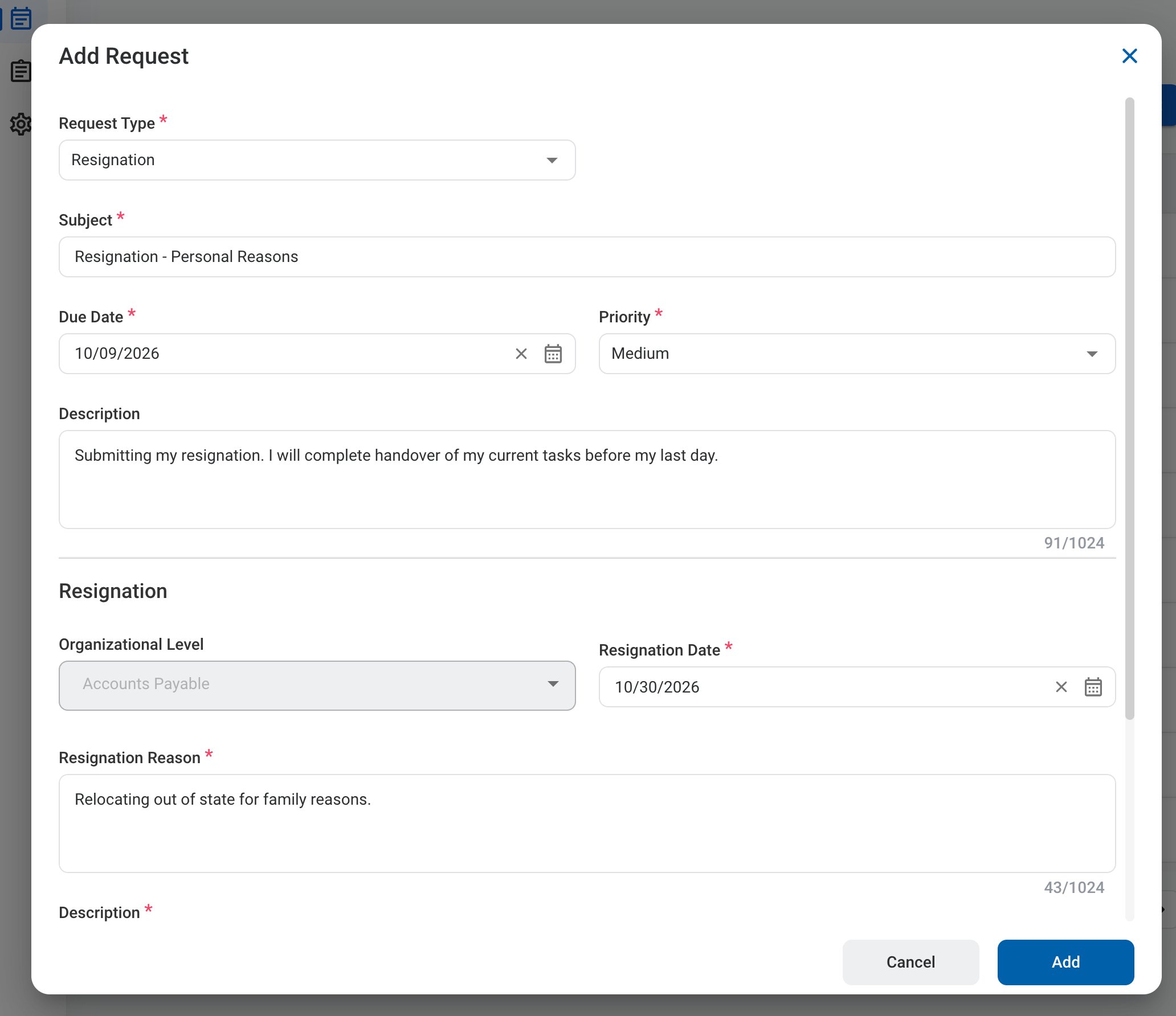
Task: Edit the Subject field
Action: (x=587, y=257)
